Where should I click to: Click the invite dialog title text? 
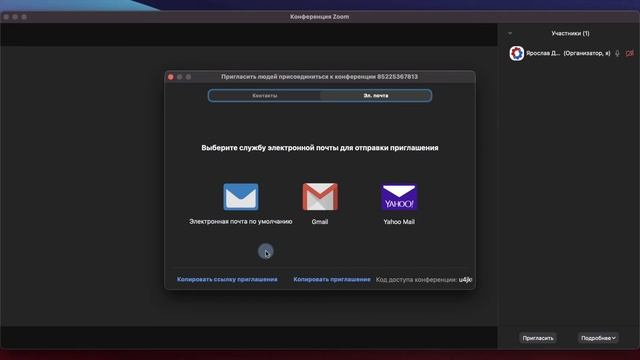(x=319, y=77)
